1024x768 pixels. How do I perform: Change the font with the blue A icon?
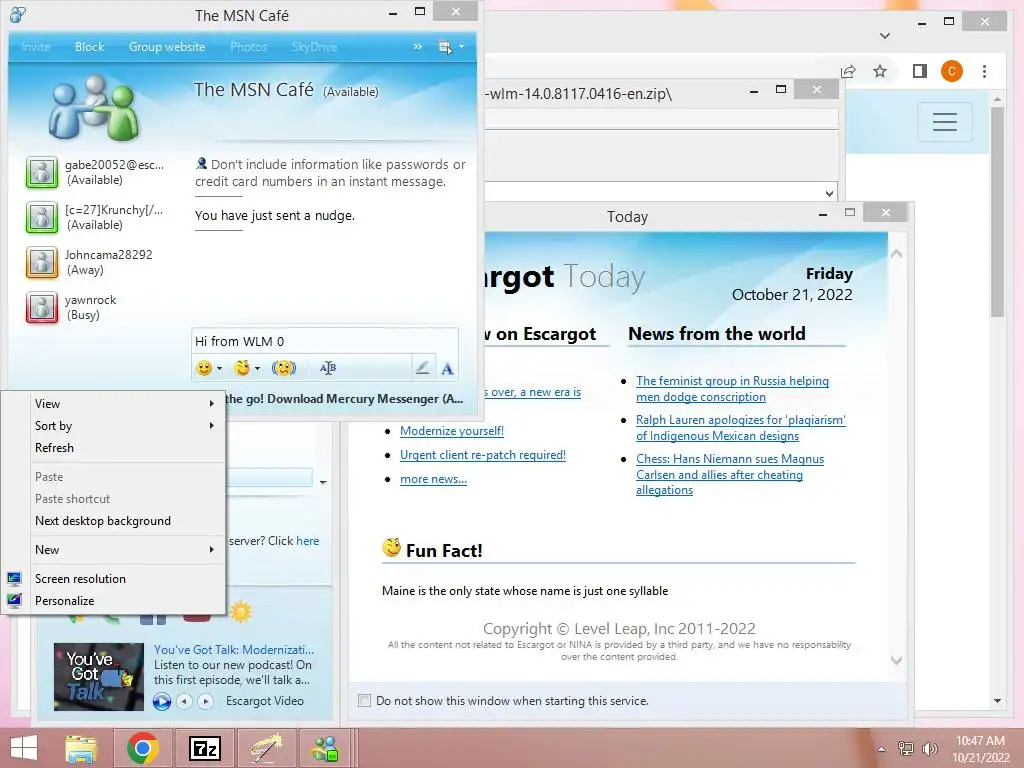click(x=447, y=369)
